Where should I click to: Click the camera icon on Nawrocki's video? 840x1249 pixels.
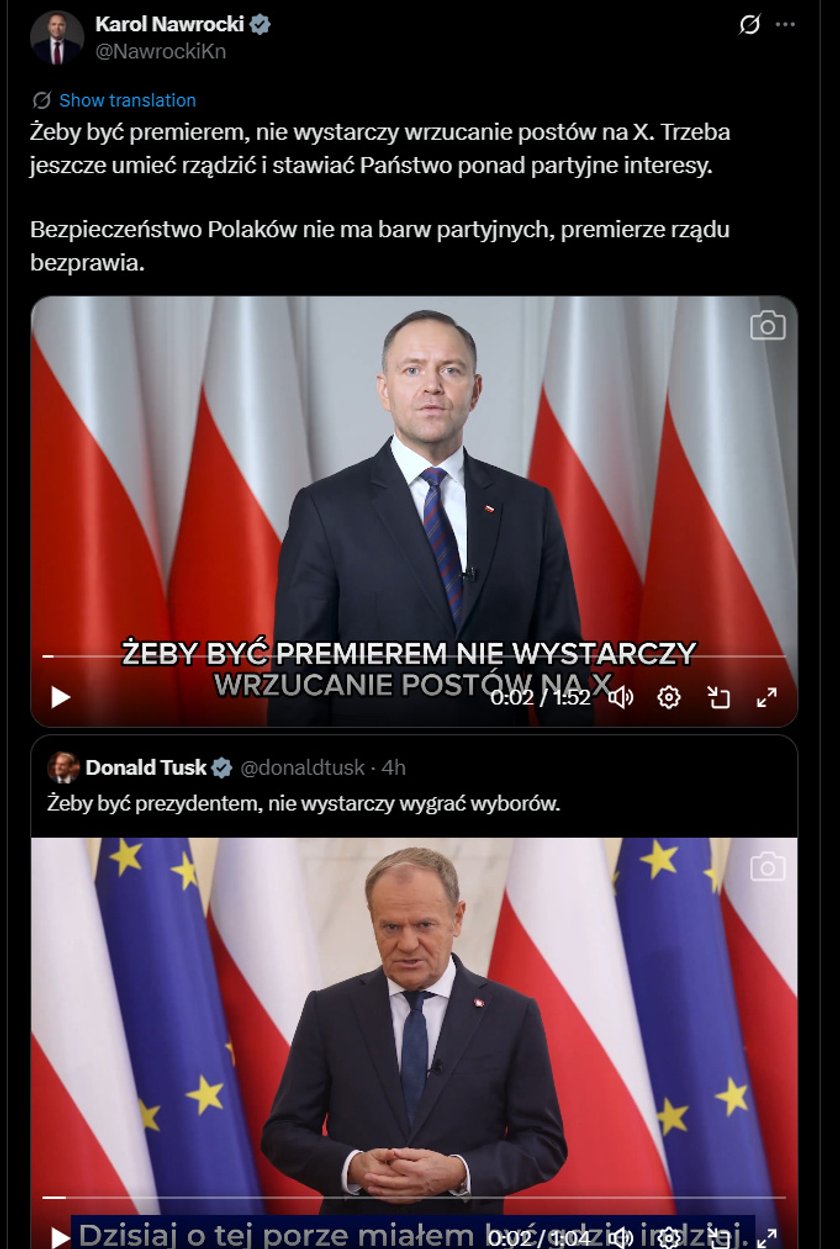(x=768, y=325)
